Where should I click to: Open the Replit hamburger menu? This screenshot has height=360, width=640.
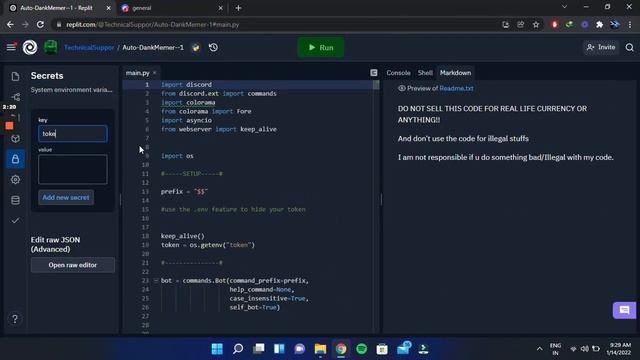coord(11,47)
